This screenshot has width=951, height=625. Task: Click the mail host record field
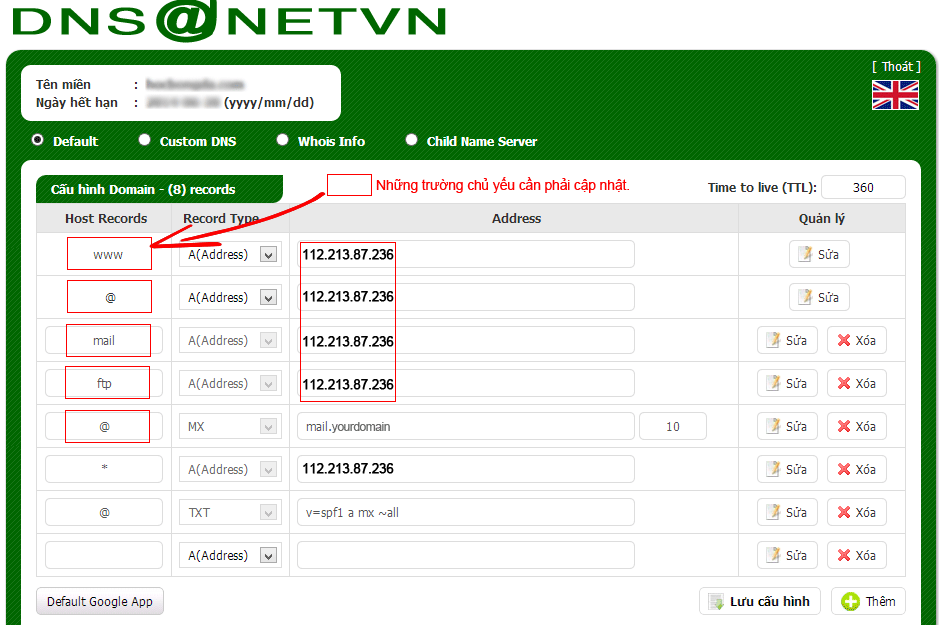[x=104, y=340]
